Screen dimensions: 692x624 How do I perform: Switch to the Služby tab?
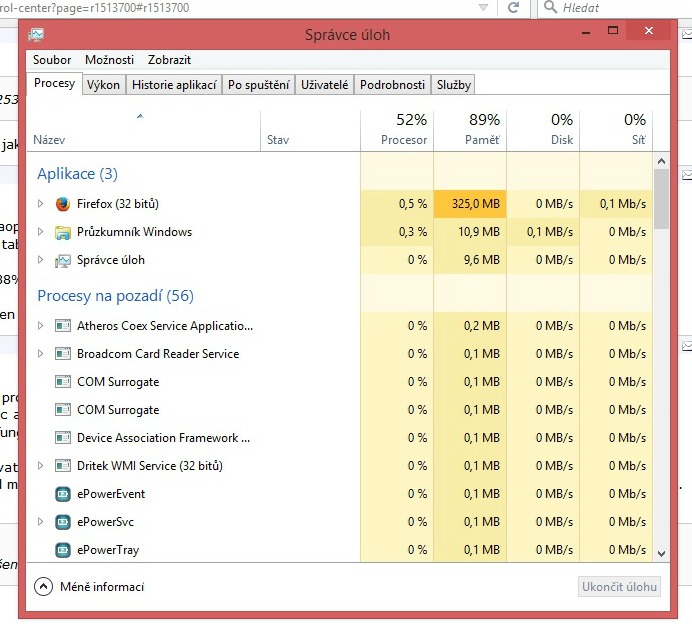coord(454,85)
